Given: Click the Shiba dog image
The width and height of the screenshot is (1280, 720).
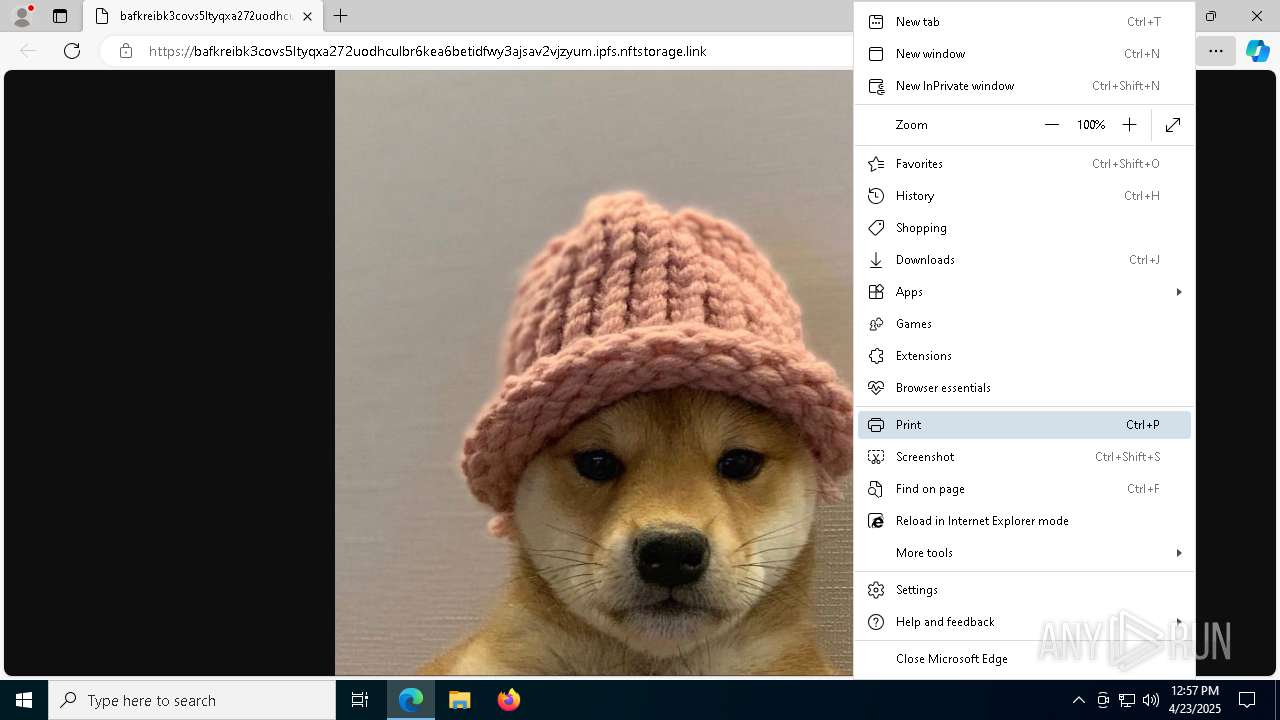Looking at the screenshot, I should (x=594, y=373).
